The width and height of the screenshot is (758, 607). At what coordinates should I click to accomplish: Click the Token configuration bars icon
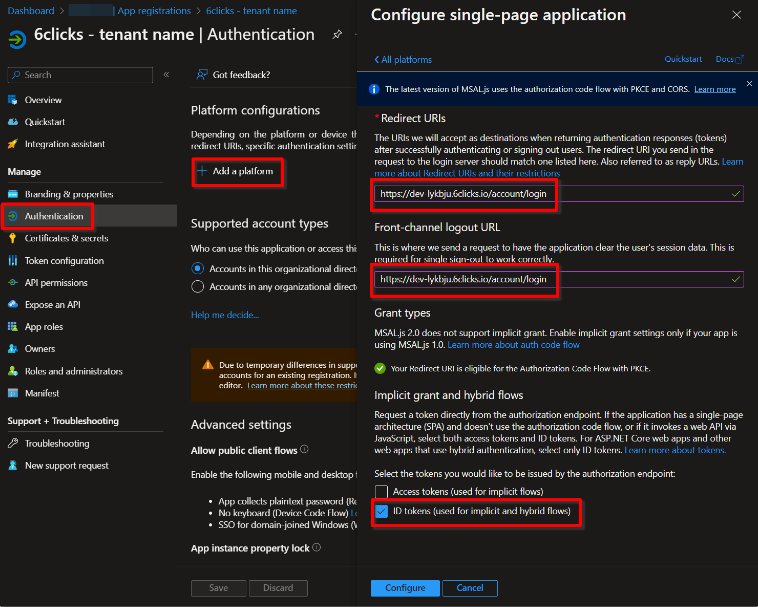coord(13,260)
